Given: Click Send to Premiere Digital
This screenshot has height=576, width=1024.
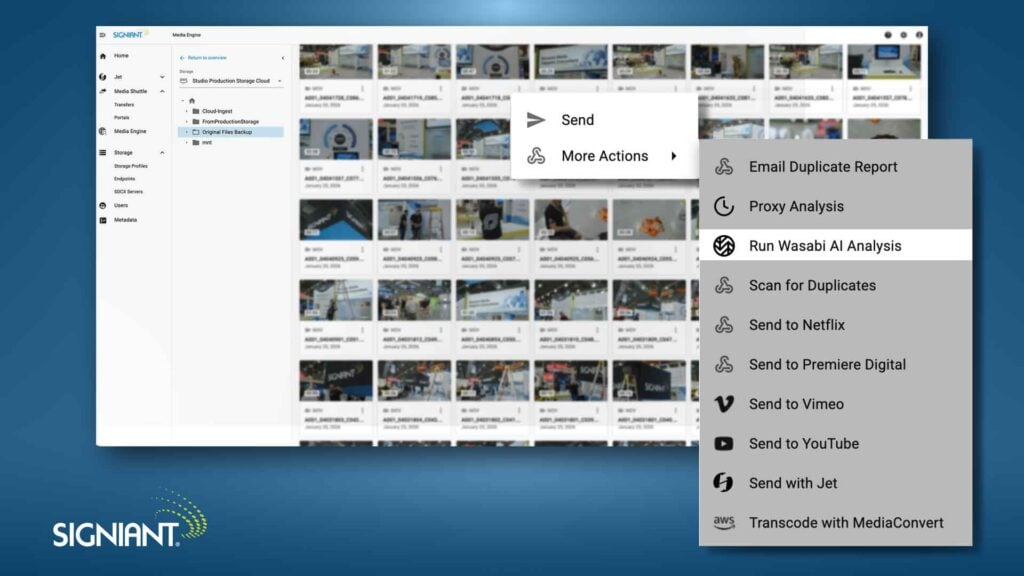Looking at the screenshot, I should pyautogui.click(x=835, y=364).
